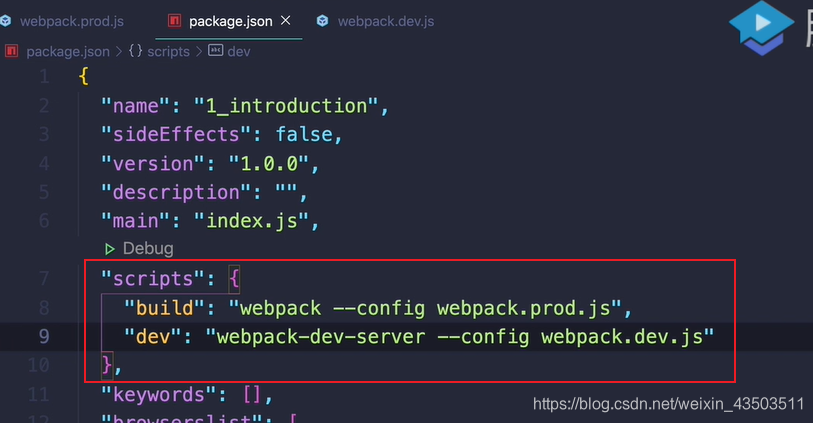Click npm file icon in breadcrumb
813x423 pixels.
coord(11,51)
